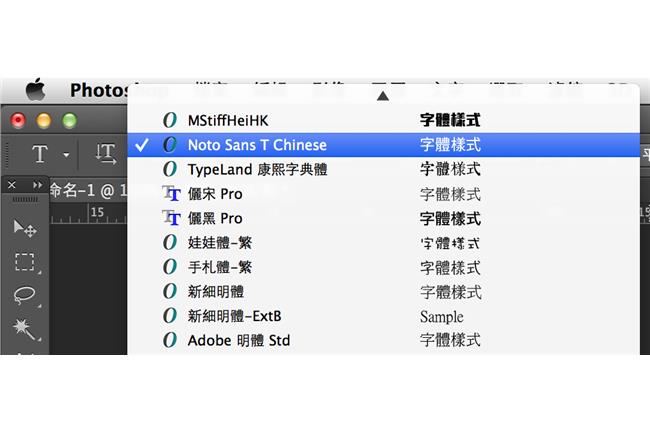Choose the 手札體-繁 font

tap(383, 267)
